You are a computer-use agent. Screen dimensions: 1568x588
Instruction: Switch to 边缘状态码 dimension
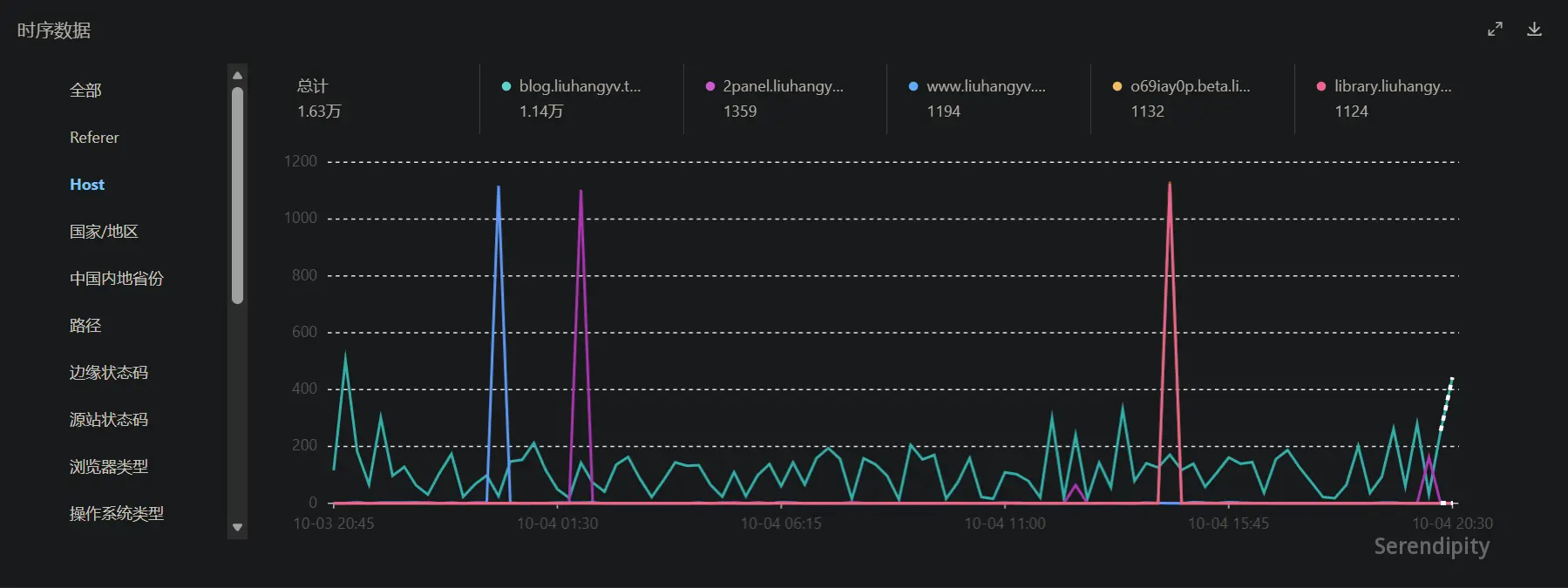point(109,373)
